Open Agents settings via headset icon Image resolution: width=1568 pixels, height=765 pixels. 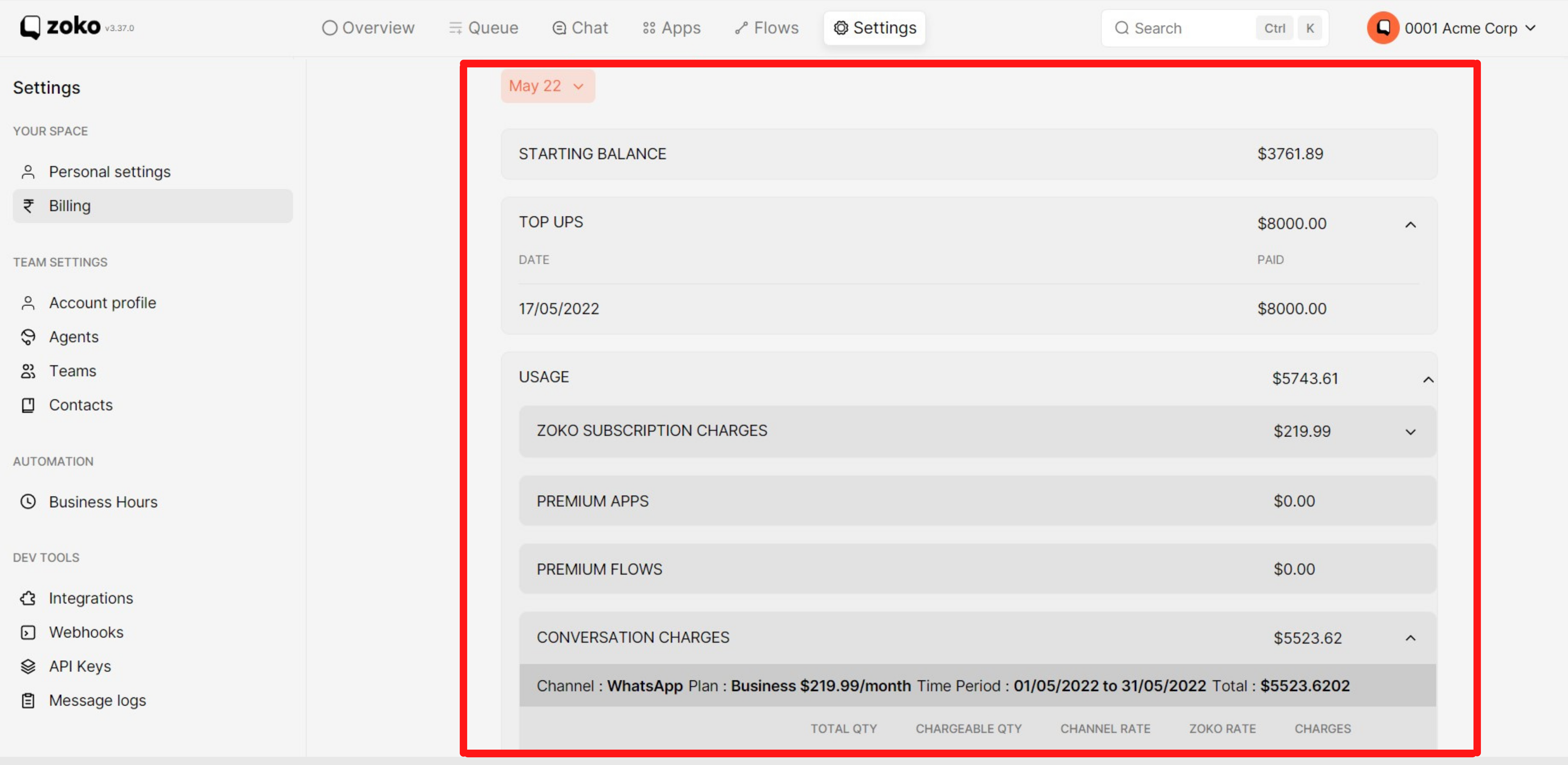(x=28, y=337)
